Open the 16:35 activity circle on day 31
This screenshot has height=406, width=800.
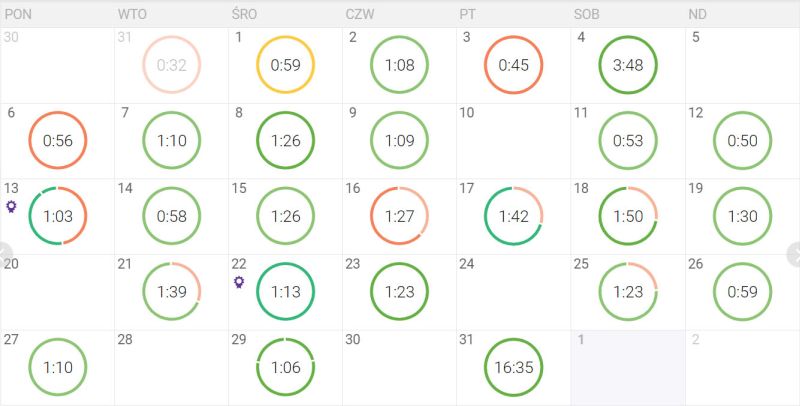click(514, 367)
